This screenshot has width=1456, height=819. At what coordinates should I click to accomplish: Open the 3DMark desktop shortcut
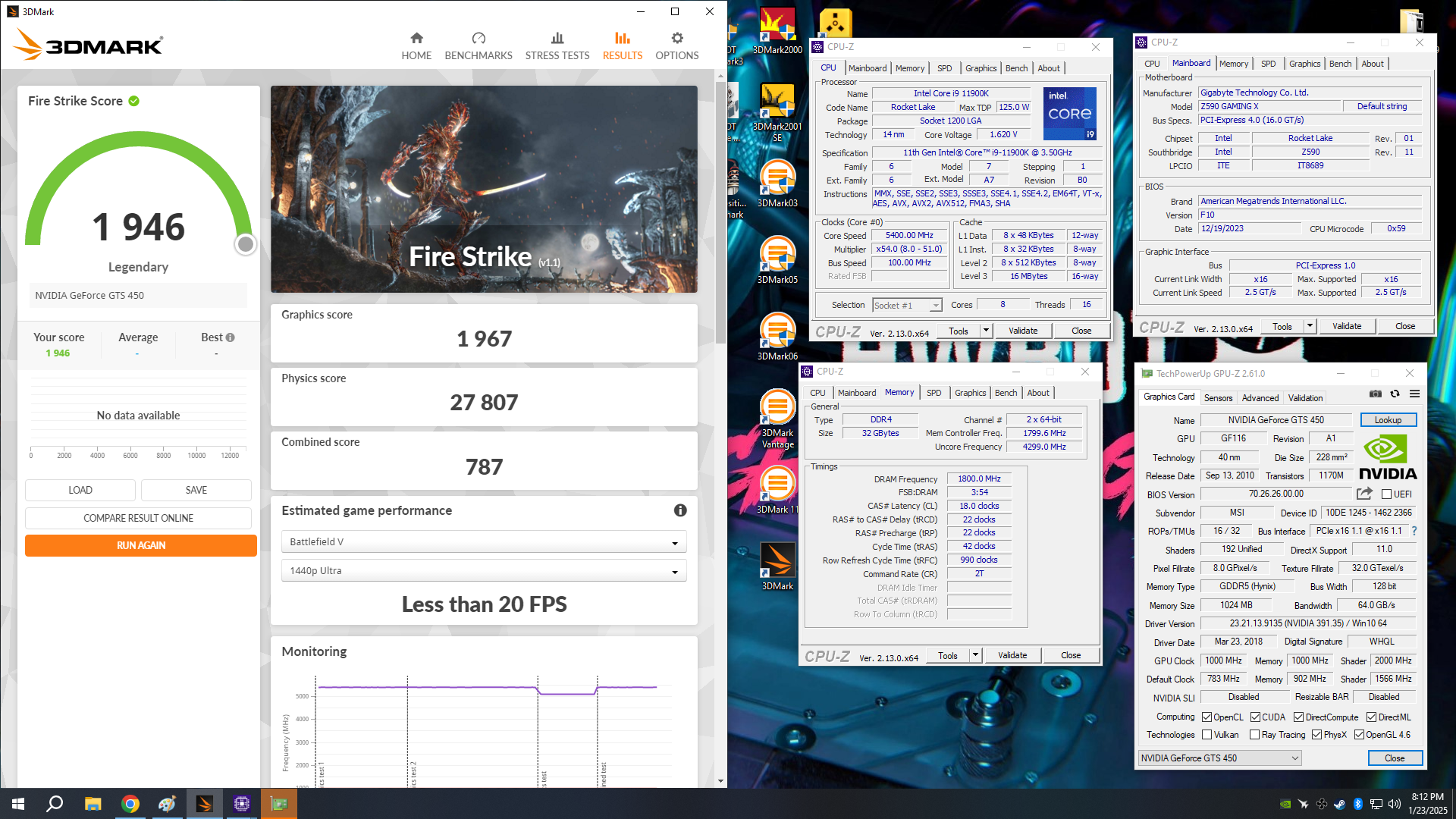tap(777, 566)
